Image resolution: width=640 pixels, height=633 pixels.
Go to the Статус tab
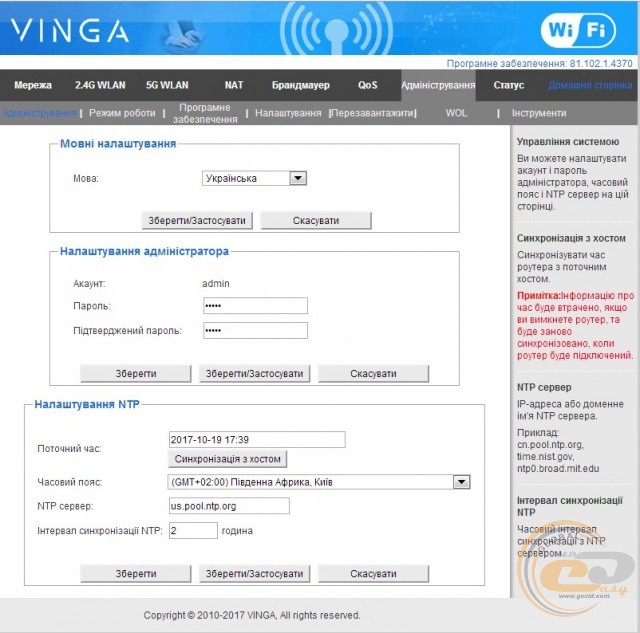(508, 85)
